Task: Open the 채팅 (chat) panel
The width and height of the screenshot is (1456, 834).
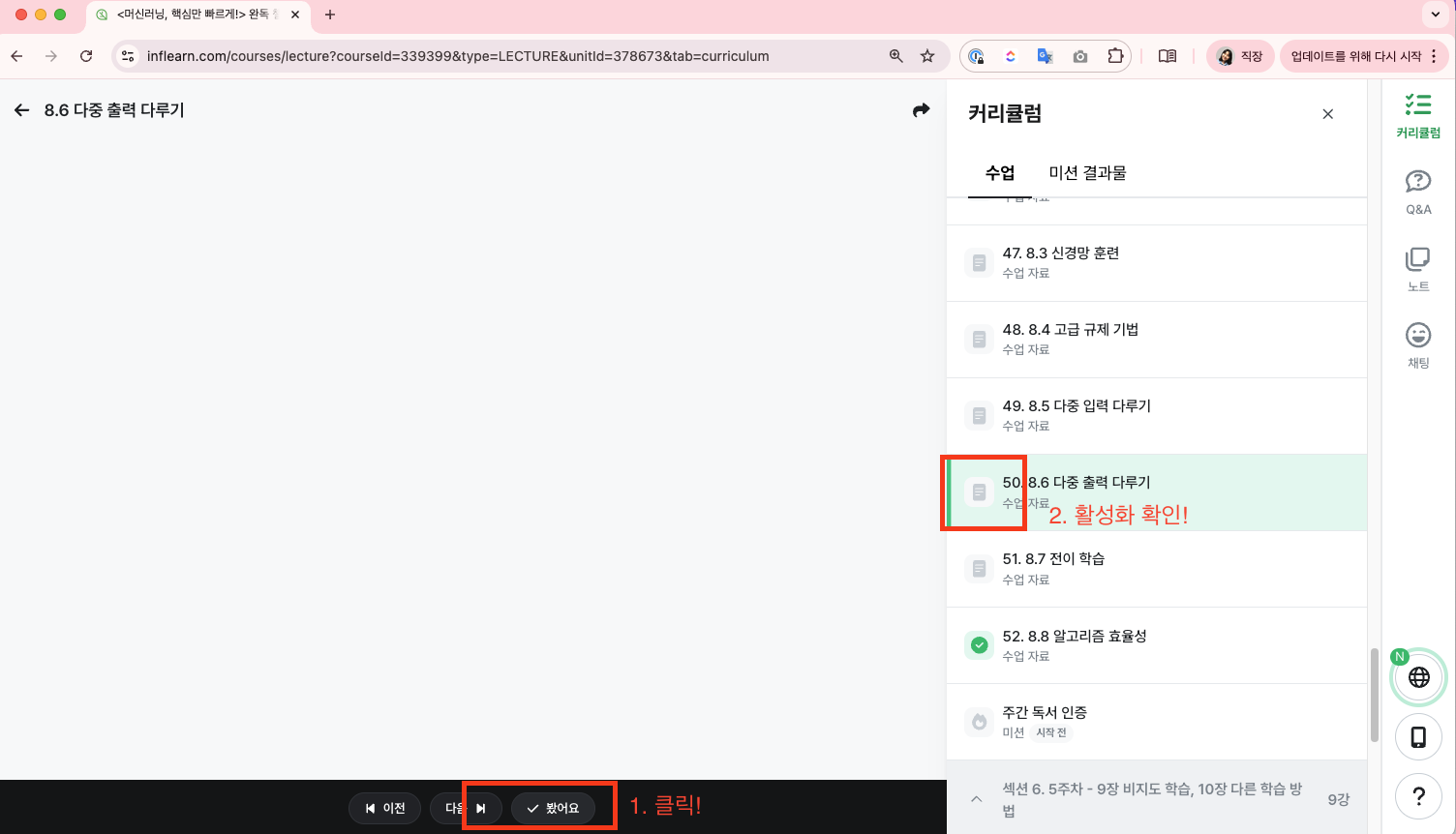Action: click(x=1418, y=343)
